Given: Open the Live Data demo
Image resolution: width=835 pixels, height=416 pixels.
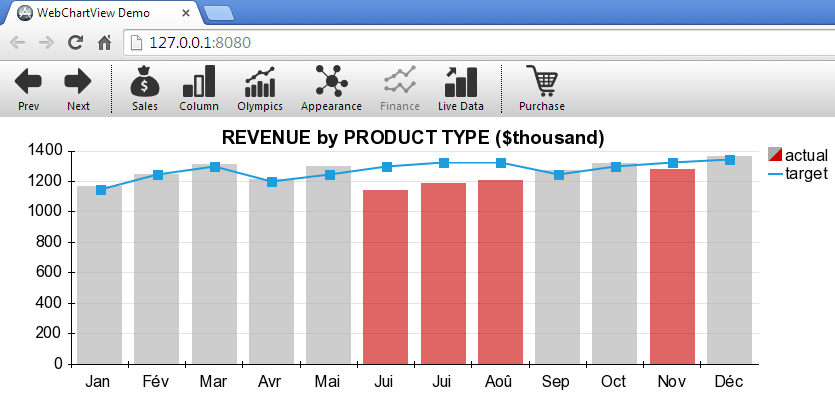Looking at the screenshot, I should 460,82.
